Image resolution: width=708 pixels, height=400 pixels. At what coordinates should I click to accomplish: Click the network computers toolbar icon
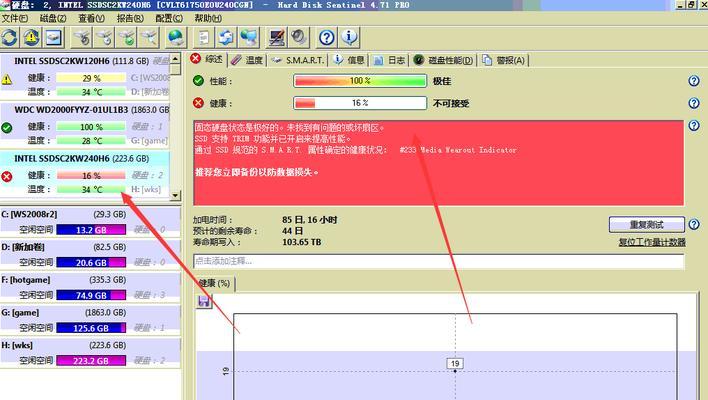[x=249, y=37]
